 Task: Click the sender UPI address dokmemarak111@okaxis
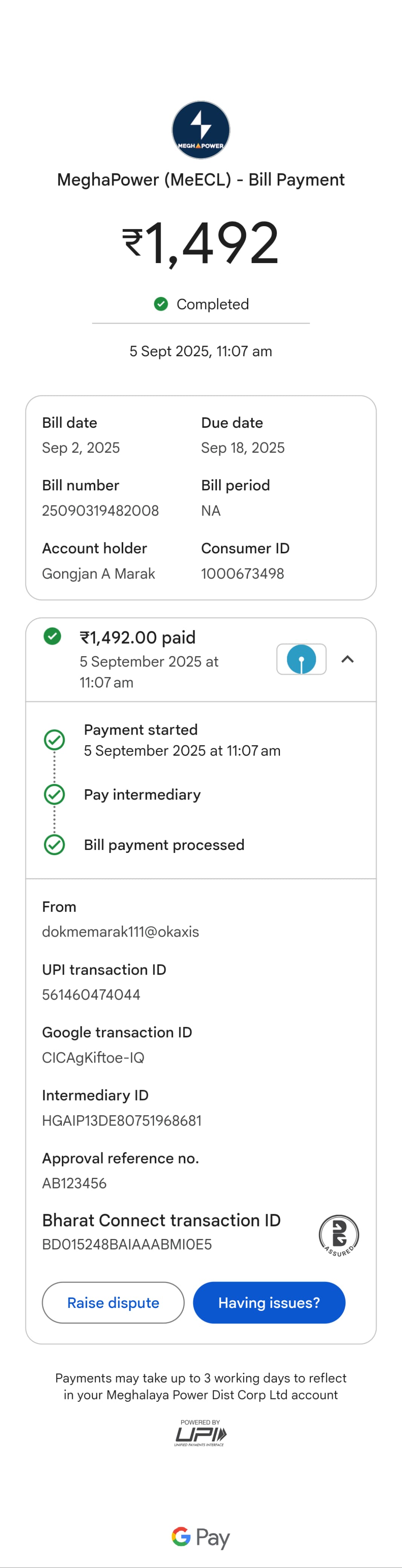tap(121, 932)
